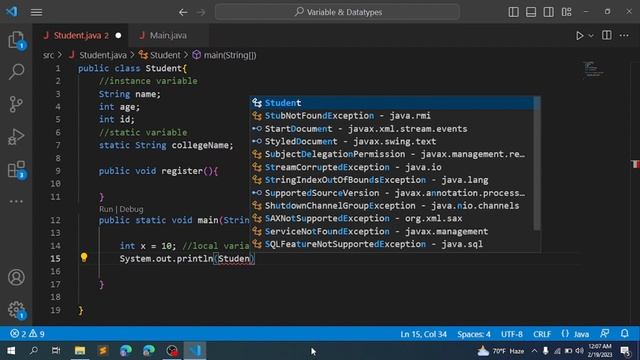
Task: Click the Ln 15, Col 34 status
Action: [x=423, y=334]
